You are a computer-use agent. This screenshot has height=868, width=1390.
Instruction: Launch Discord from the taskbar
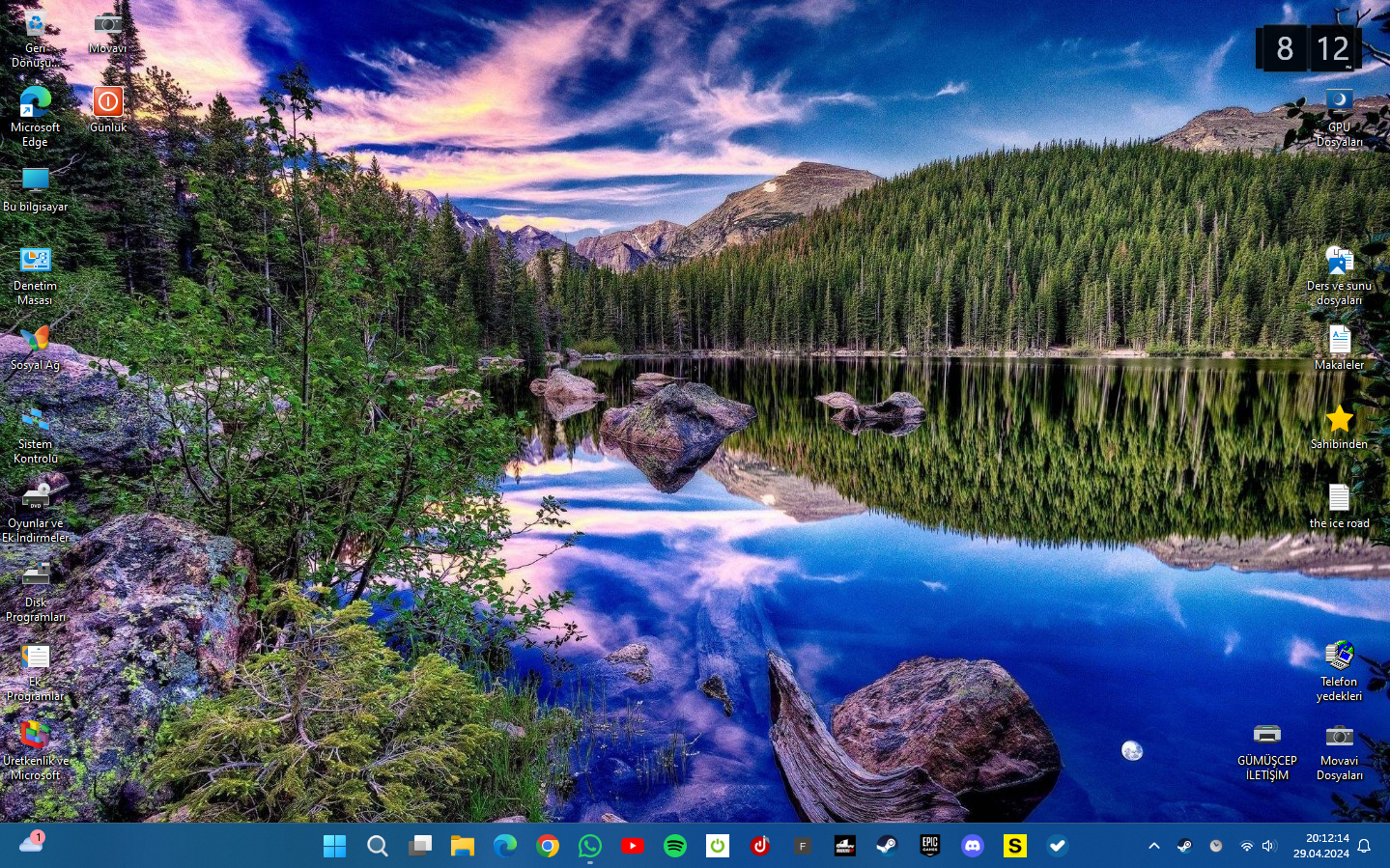coord(972,846)
